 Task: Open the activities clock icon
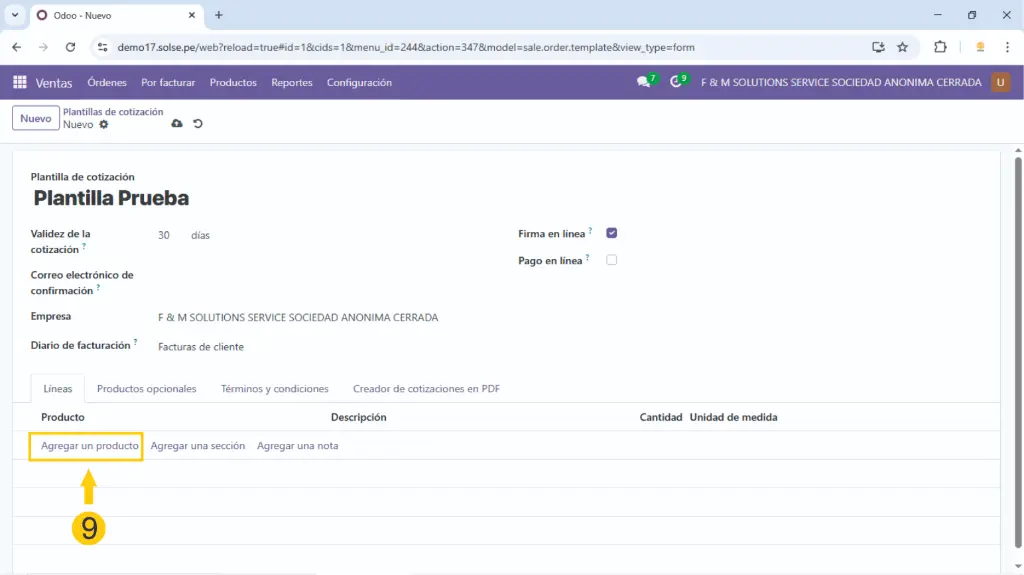coord(676,82)
